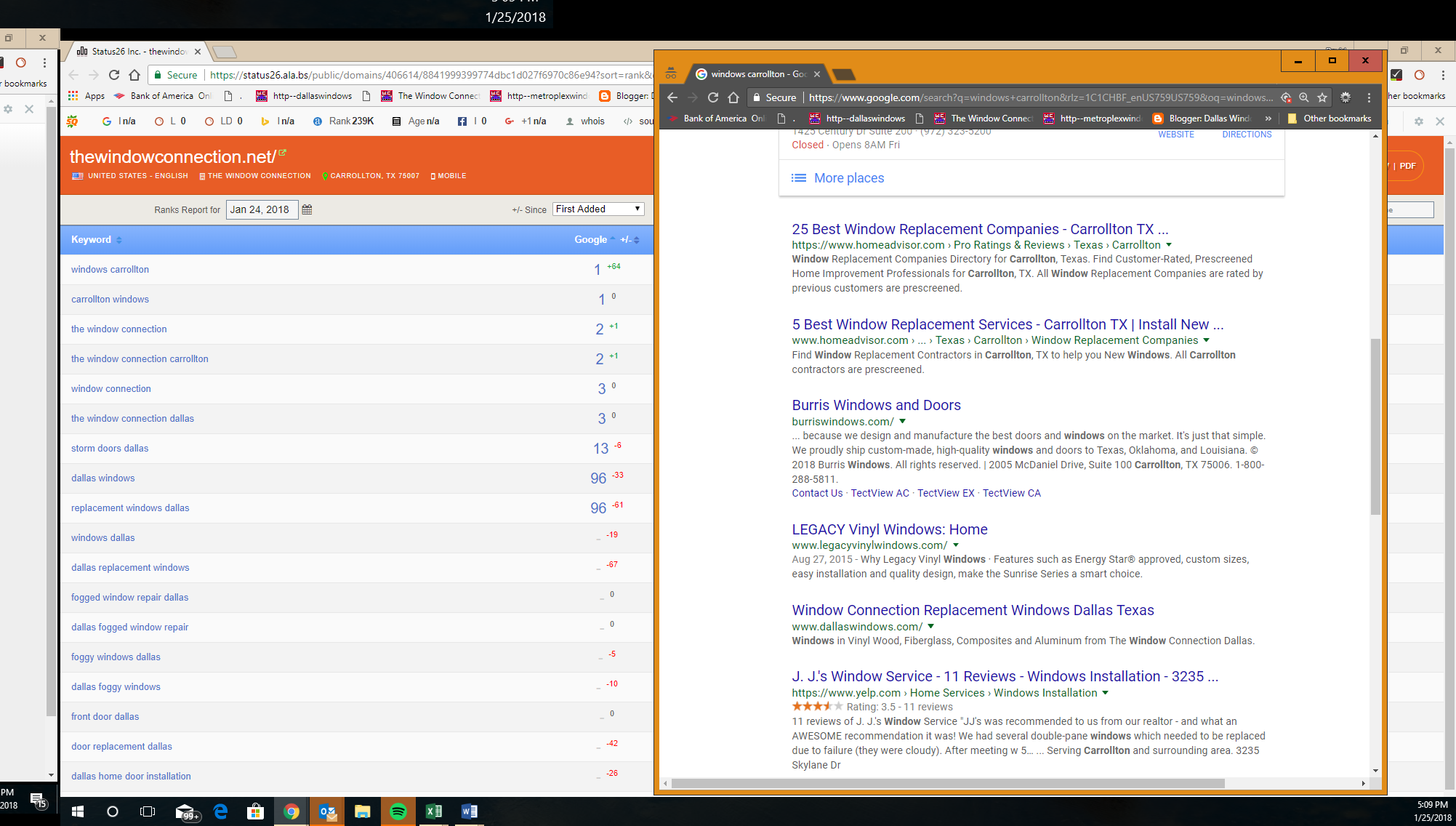Open Cortana from the Windows taskbar
Screen dimensions: 1456x826
(x=112, y=811)
